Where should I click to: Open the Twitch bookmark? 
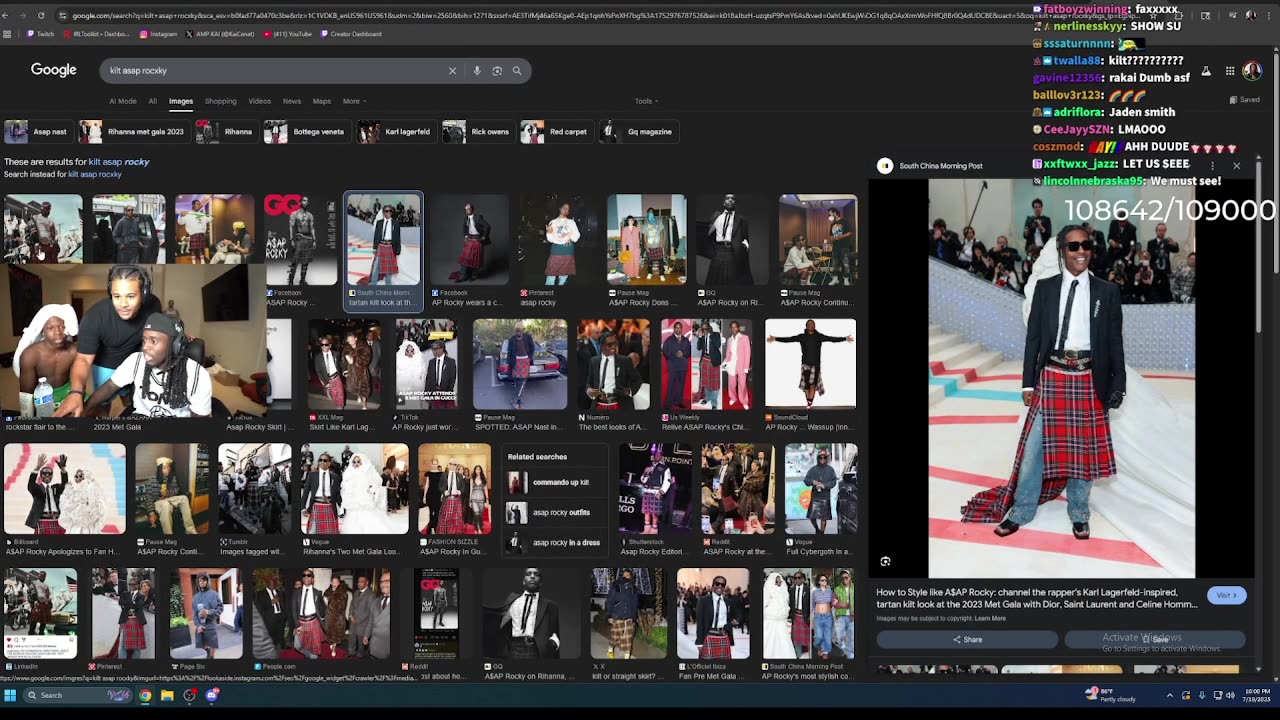pos(40,34)
